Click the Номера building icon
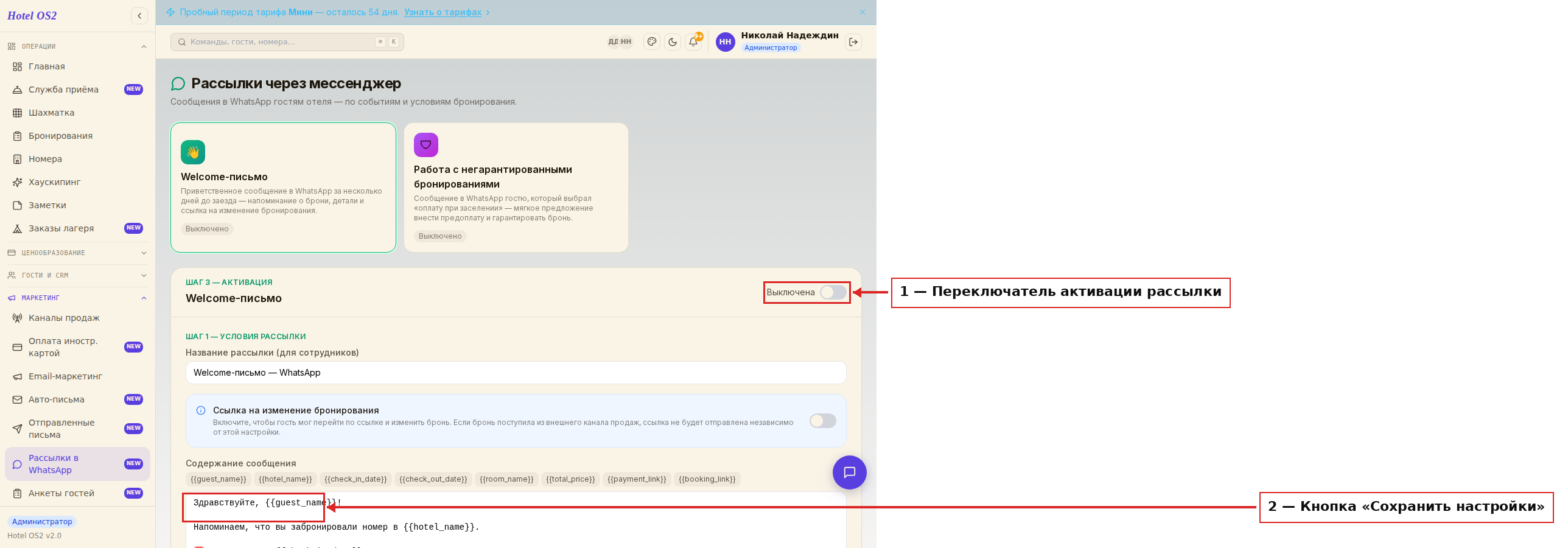This screenshot has height=548, width=1568. point(17,159)
